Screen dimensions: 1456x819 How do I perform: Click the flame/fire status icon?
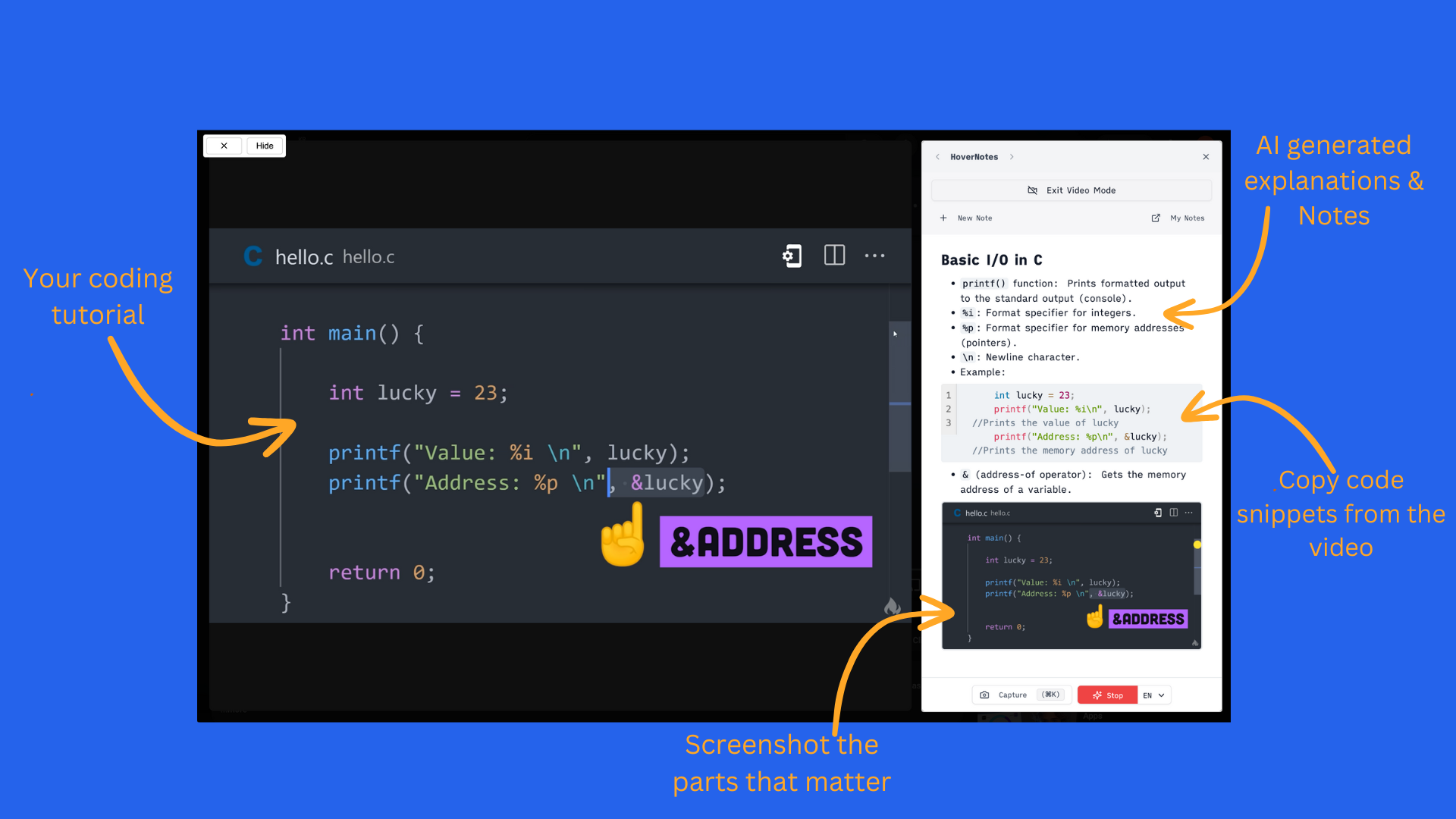click(x=893, y=605)
